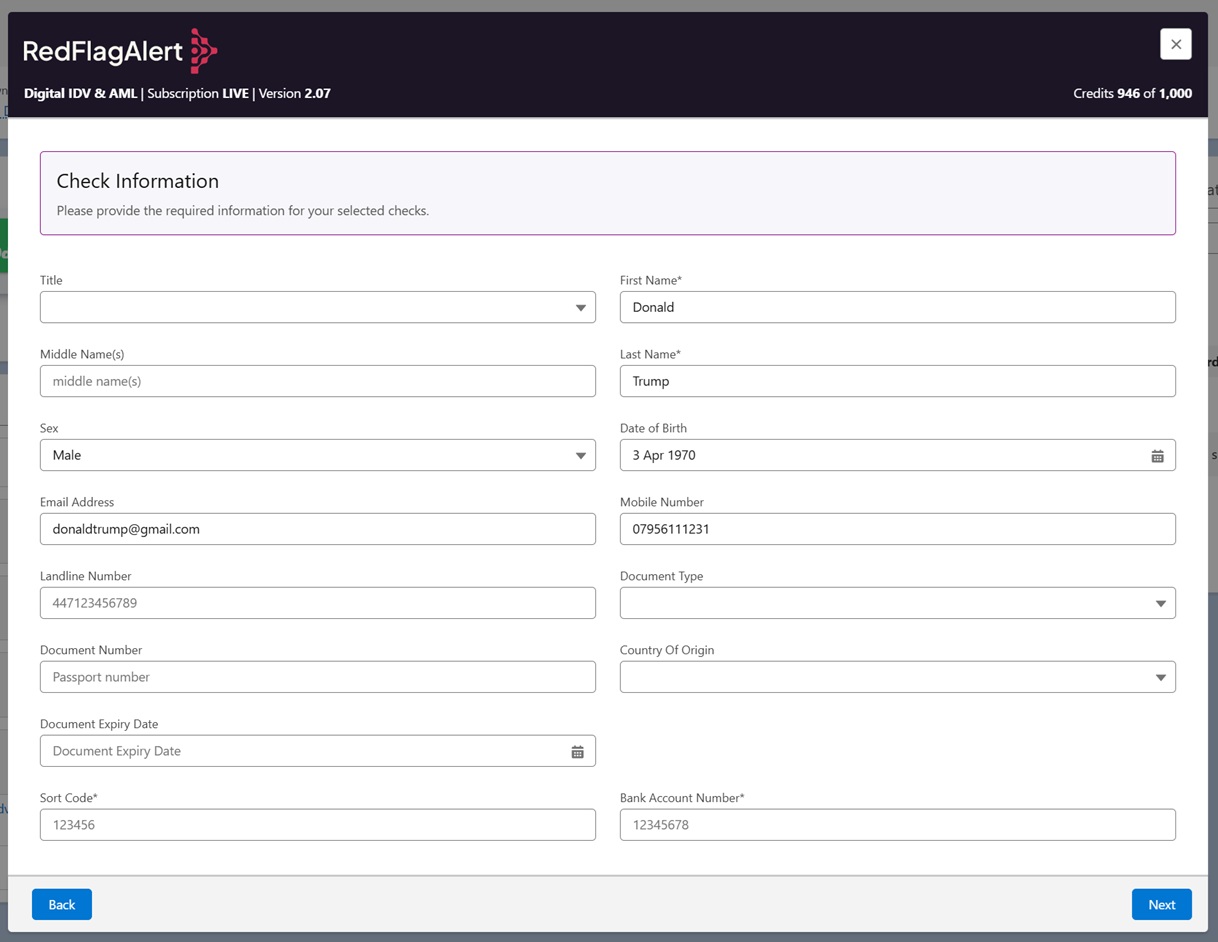Expand the Country Of Origin dropdown

[898, 677]
